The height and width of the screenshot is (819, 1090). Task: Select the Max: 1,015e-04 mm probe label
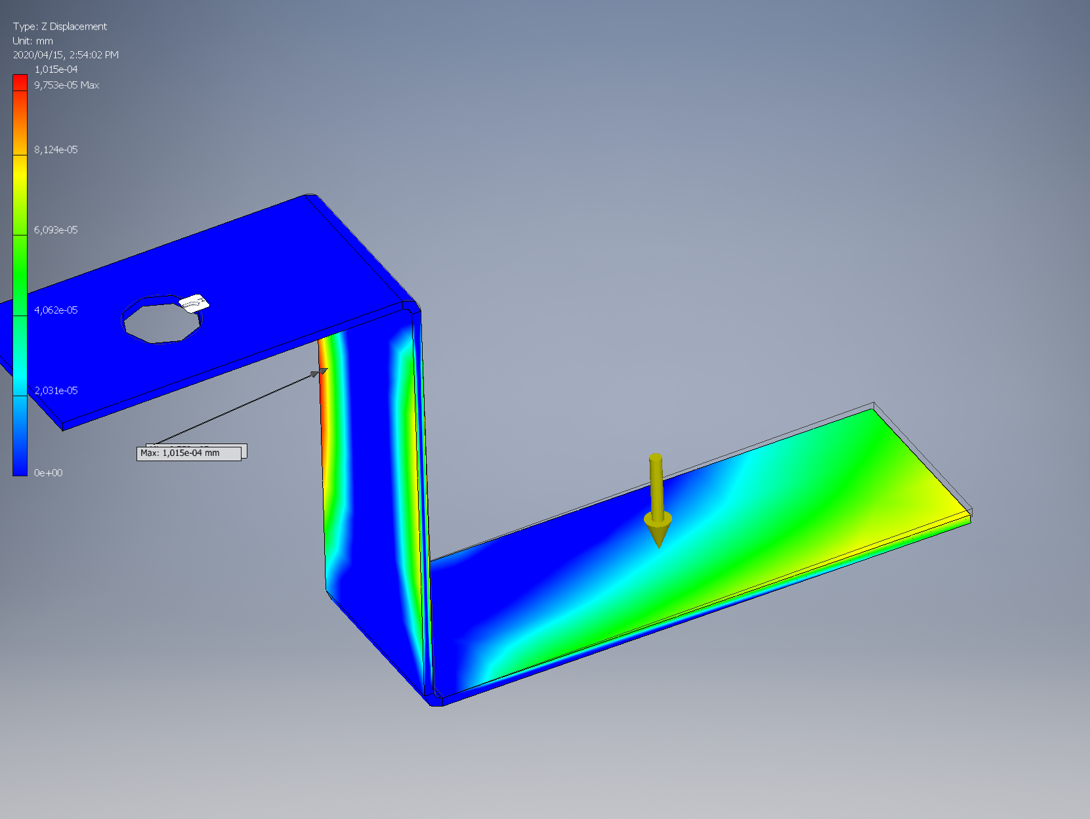click(188, 453)
